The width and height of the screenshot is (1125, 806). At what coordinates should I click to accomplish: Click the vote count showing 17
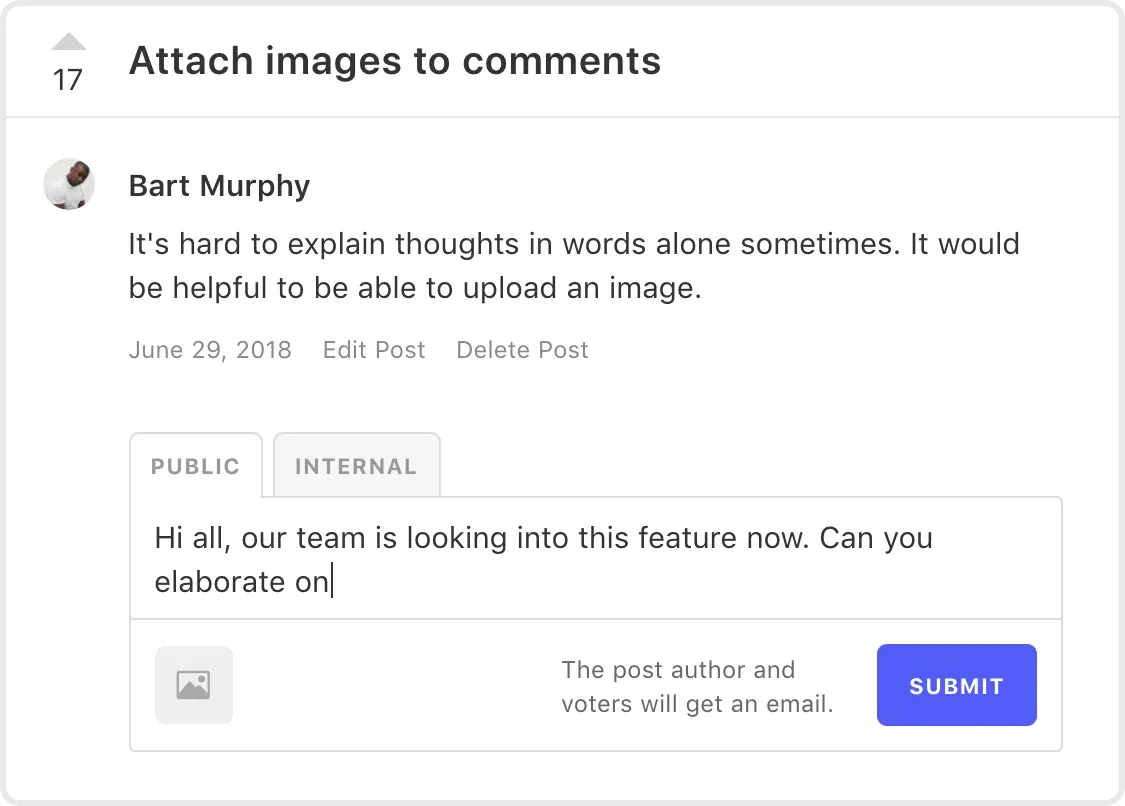68,81
